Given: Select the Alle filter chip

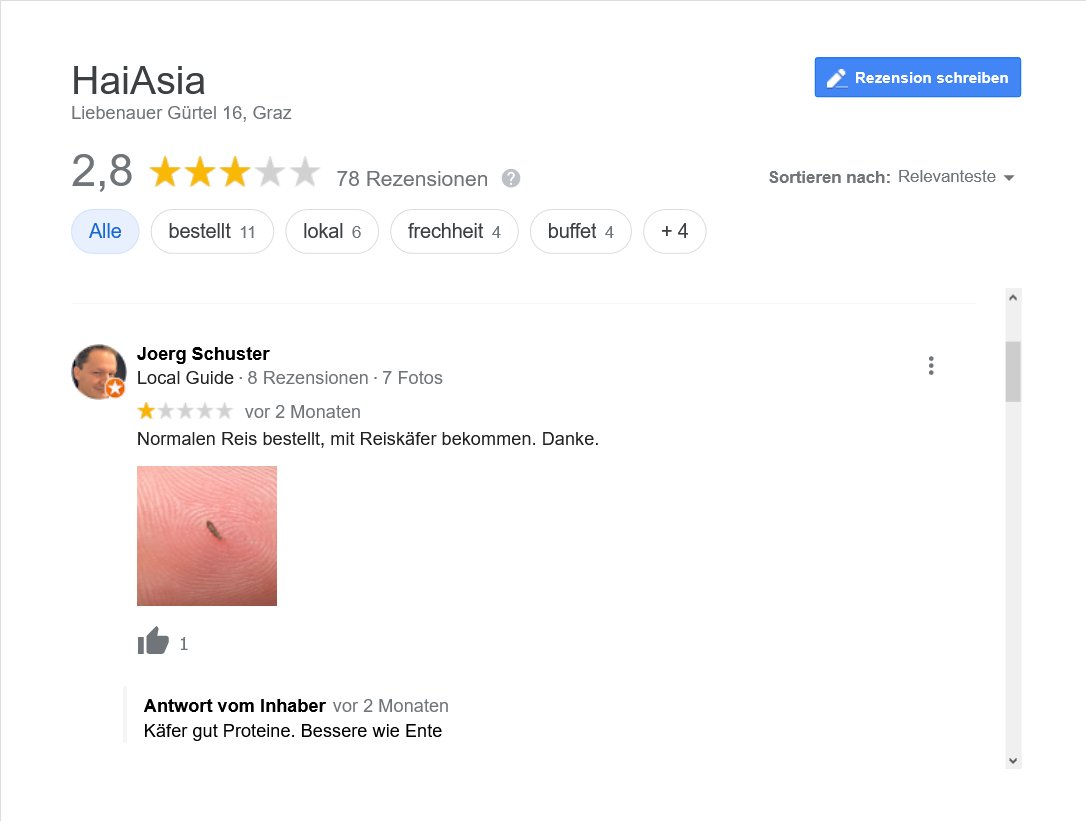Looking at the screenshot, I should coord(105,231).
